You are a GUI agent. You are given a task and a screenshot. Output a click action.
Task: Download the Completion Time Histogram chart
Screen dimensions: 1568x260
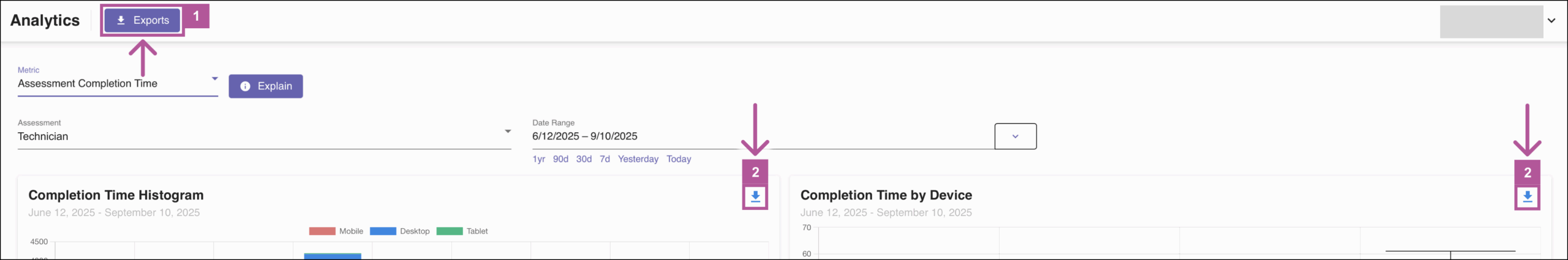pyautogui.click(x=755, y=196)
